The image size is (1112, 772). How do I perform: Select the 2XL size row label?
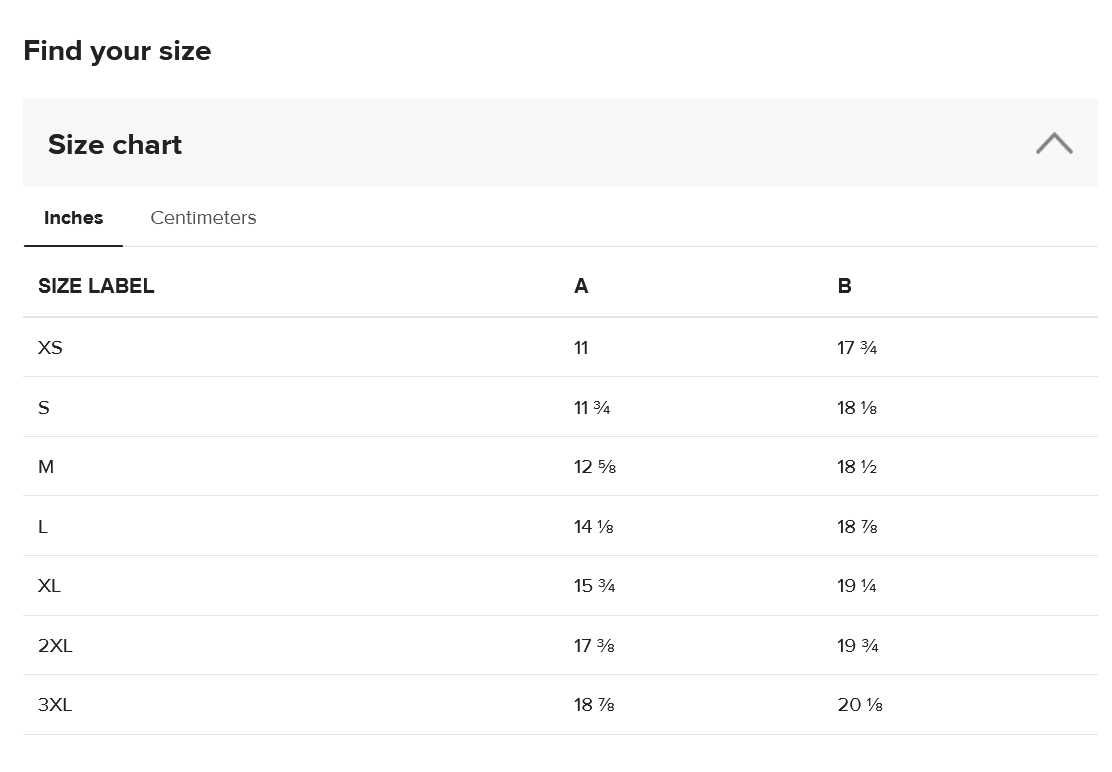[x=55, y=646]
